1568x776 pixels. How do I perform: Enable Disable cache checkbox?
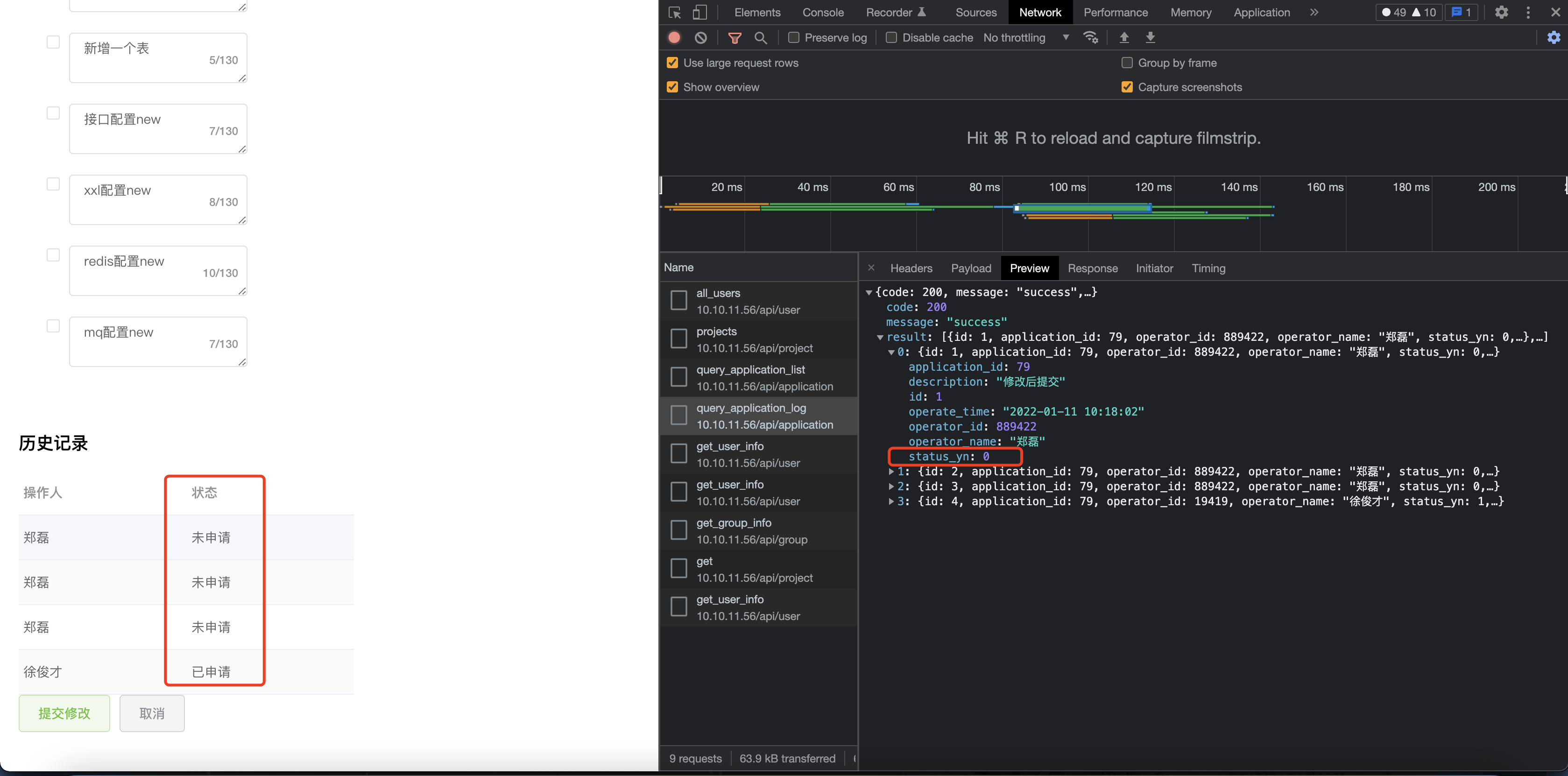pos(891,38)
